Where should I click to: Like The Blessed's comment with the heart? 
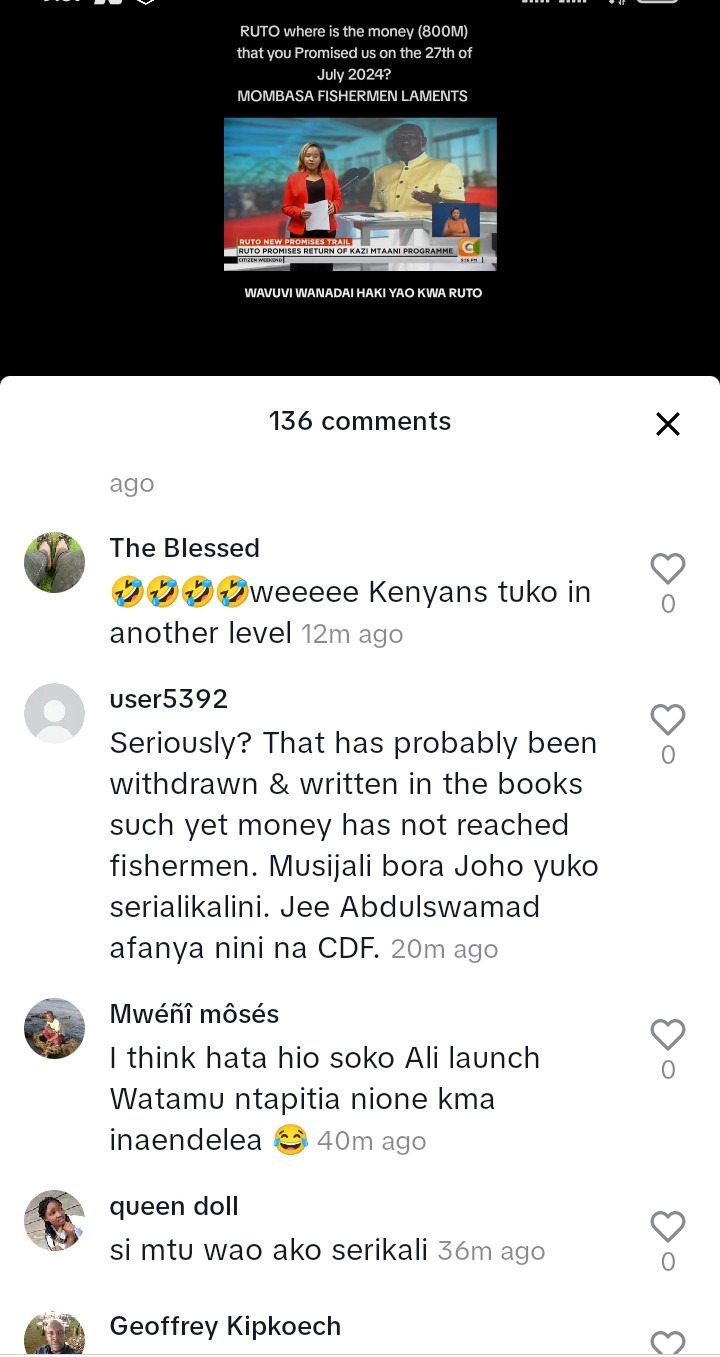coord(668,569)
